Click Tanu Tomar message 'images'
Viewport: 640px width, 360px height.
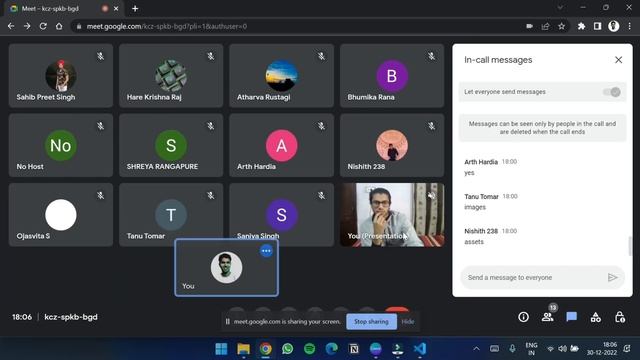(475, 207)
